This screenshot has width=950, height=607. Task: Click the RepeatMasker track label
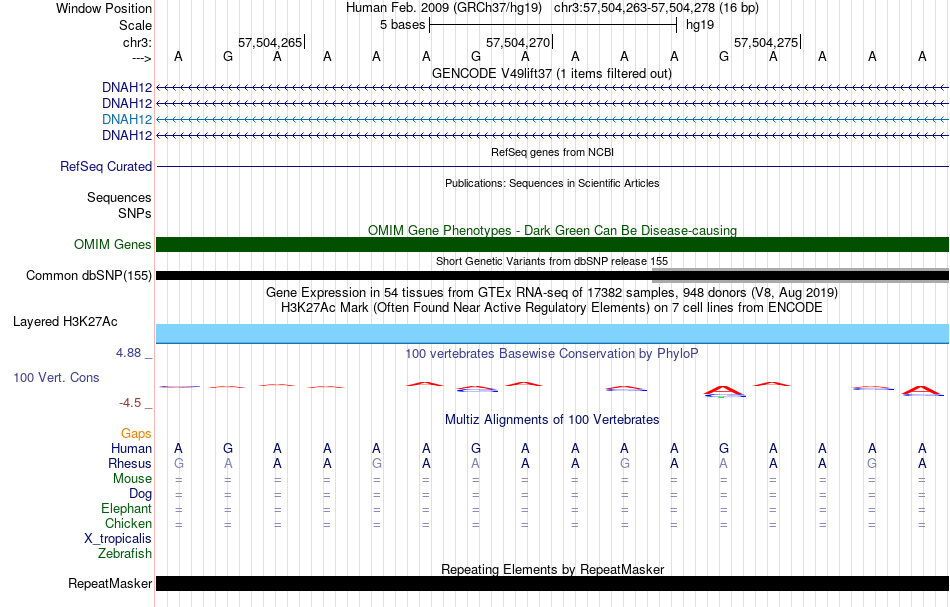click(x=110, y=583)
